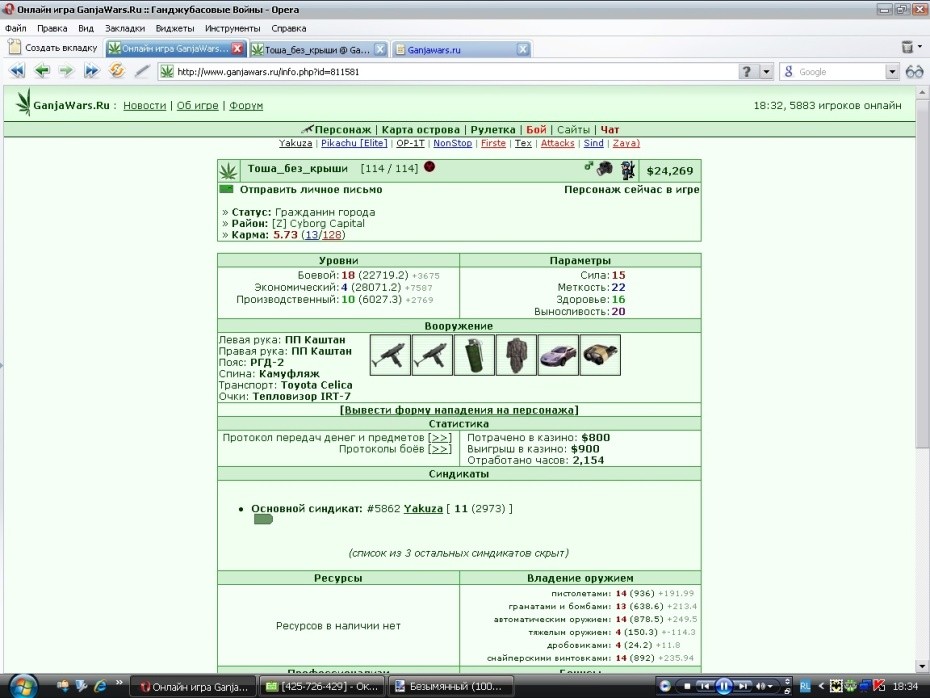Click the RGD-2 grenade icon

pyautogui.click(x=474, y=355)
